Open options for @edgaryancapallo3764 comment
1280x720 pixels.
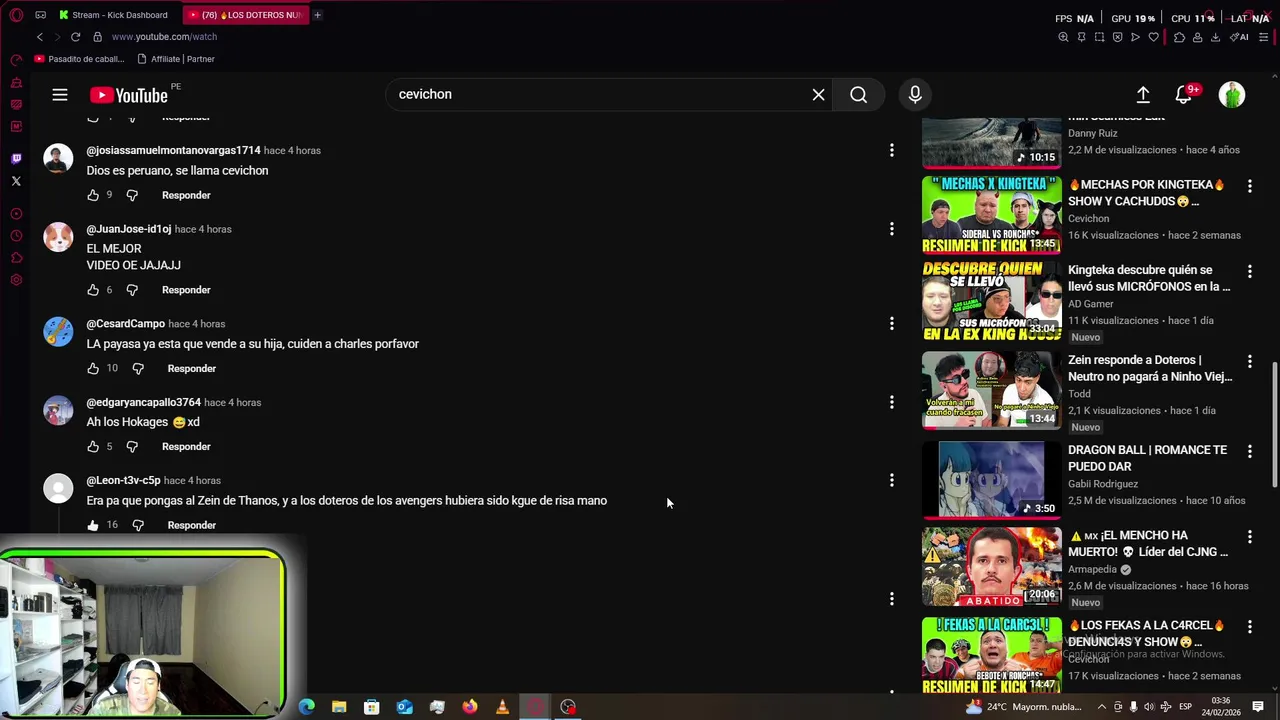pos(891,402)
